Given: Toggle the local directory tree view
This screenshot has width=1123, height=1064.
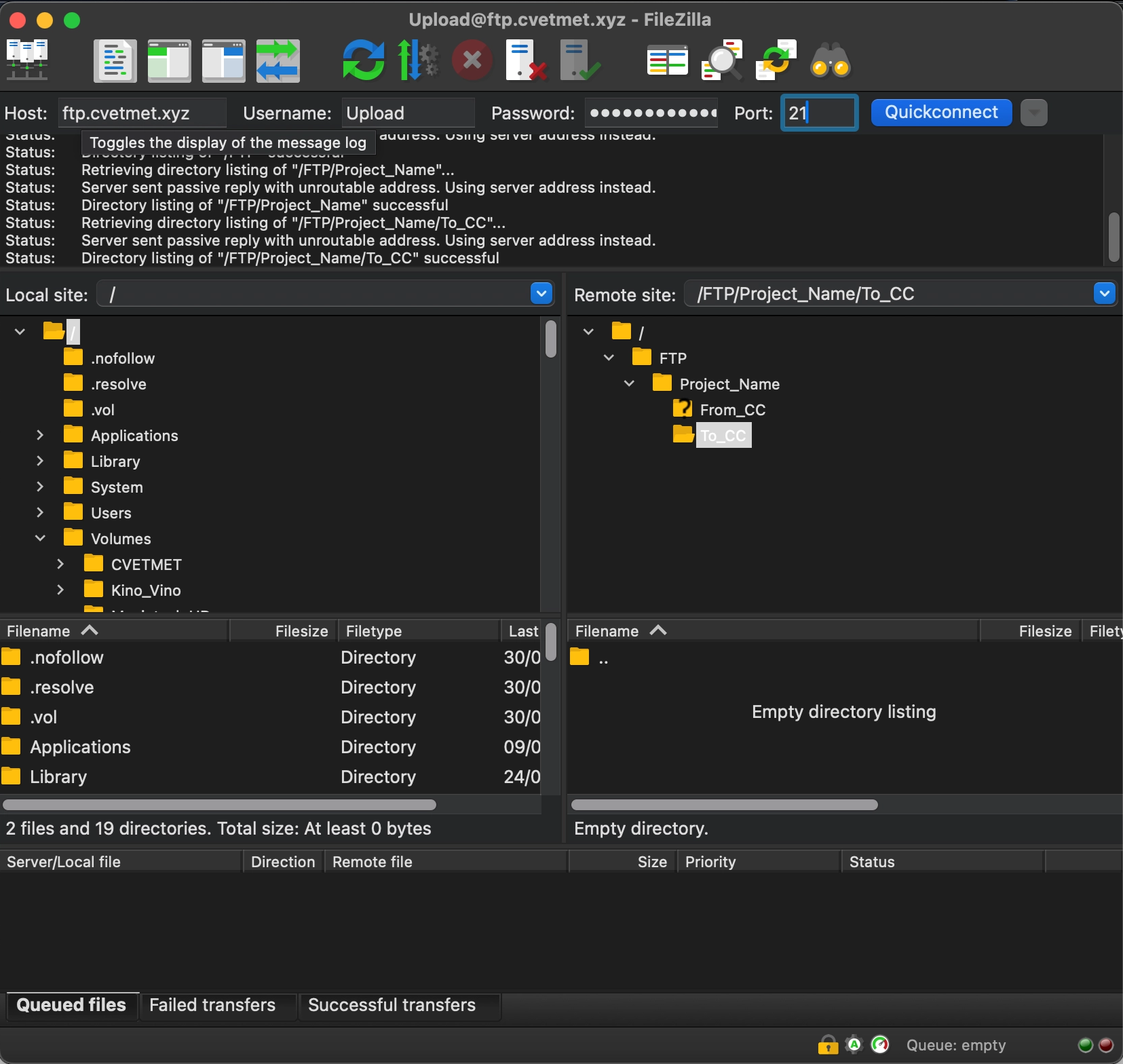Looking at the screenshot, I should 169,60.
